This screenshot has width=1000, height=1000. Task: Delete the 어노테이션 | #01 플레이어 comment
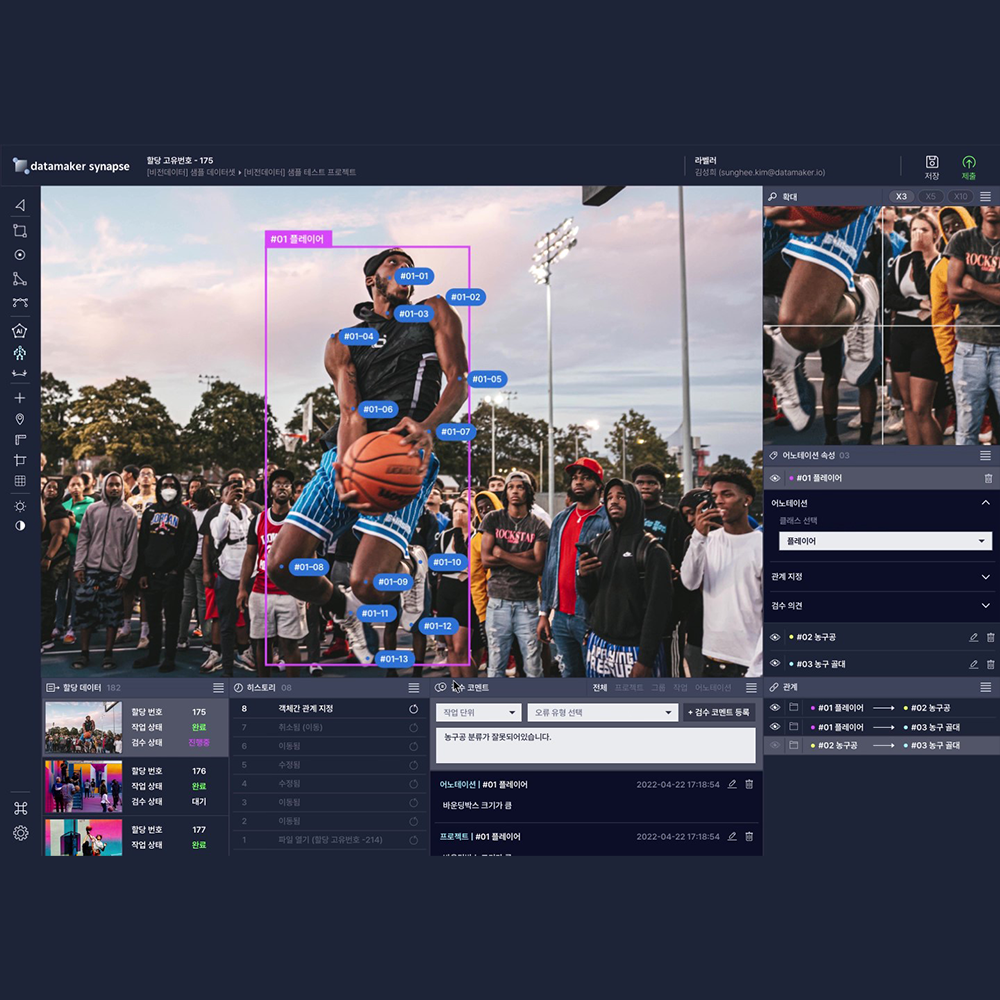[749, 784]
